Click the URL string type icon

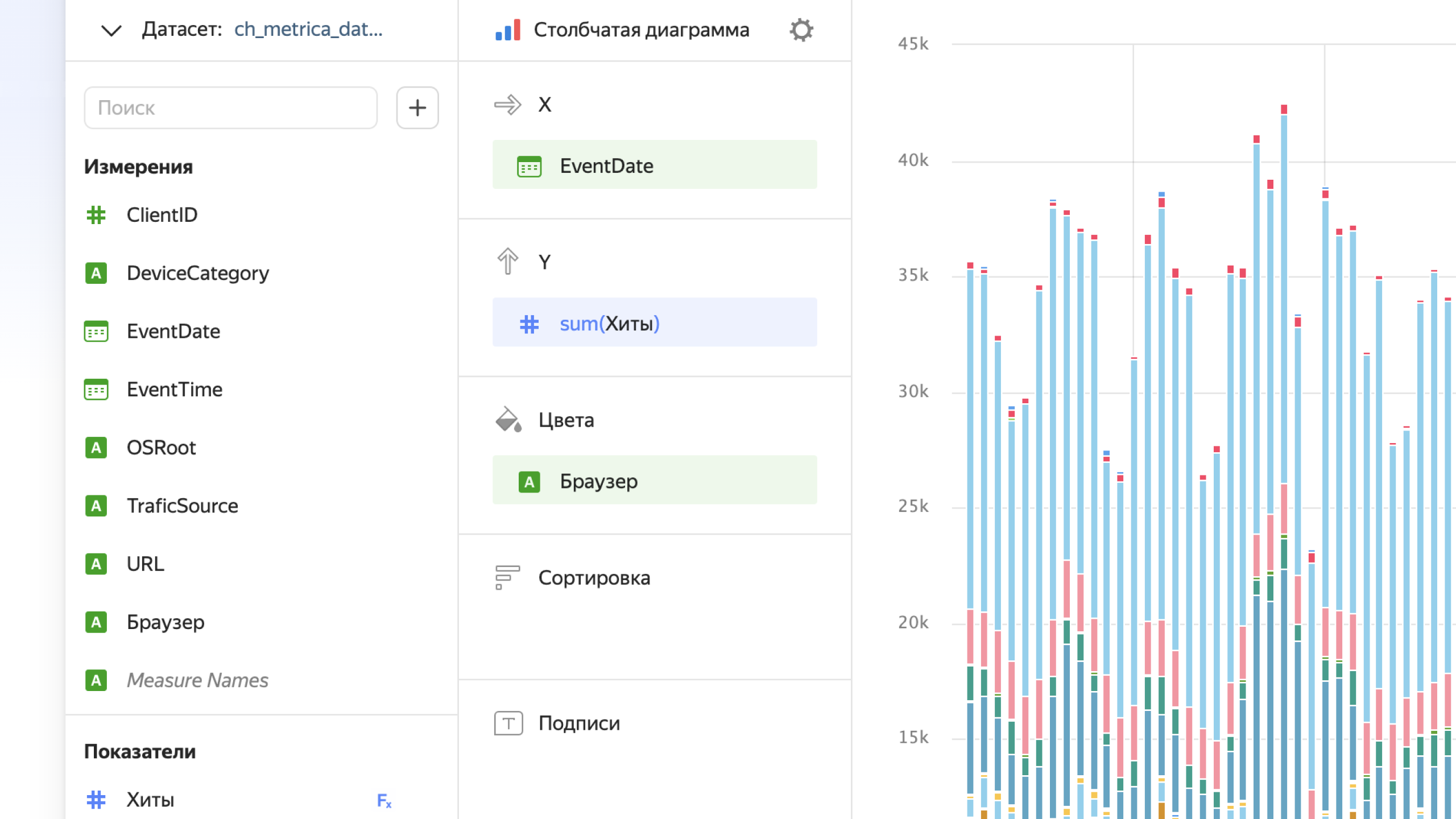96,564
